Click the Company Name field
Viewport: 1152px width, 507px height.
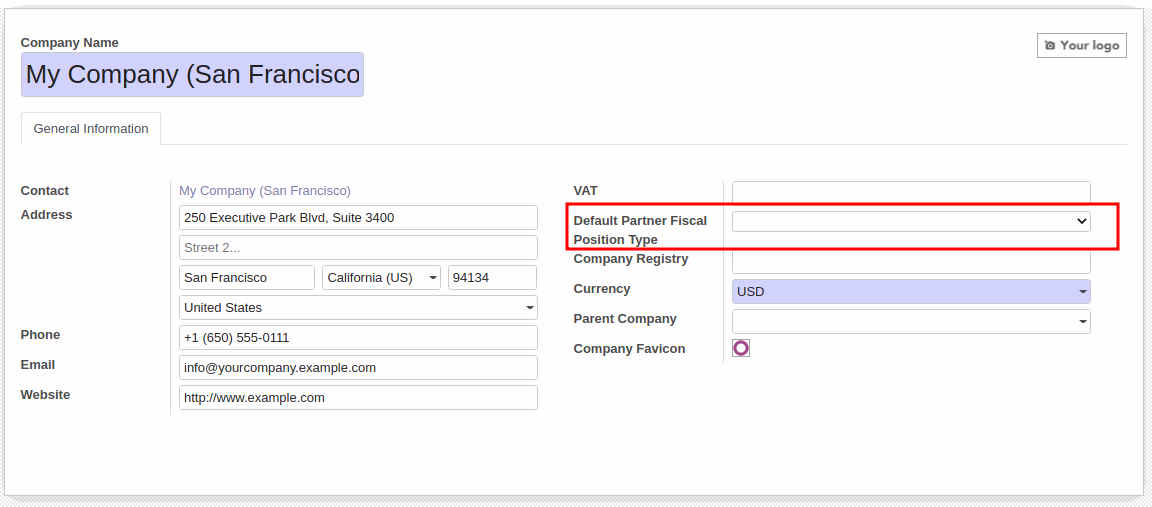(192, 75)
